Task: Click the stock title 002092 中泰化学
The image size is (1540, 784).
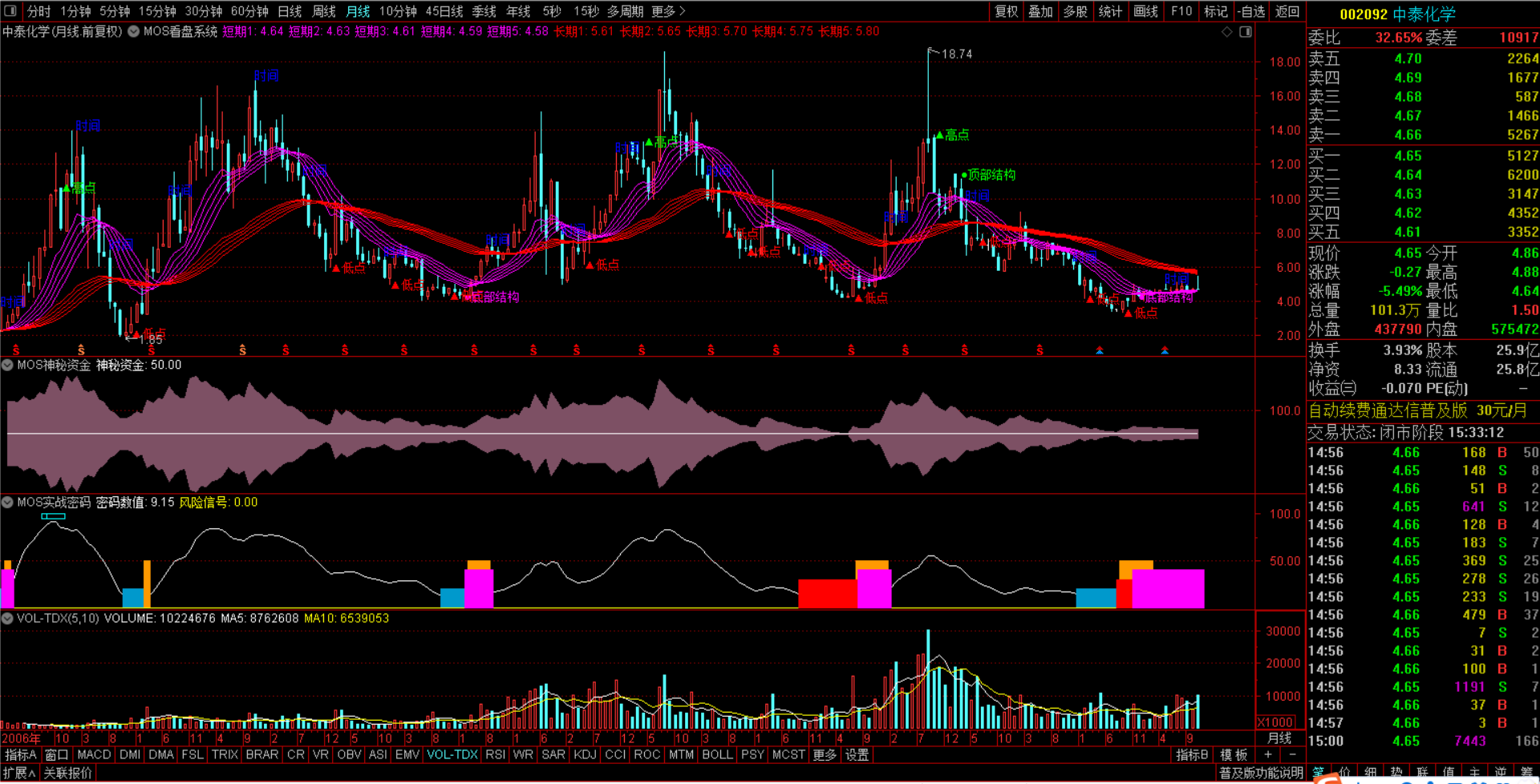Action: point(1397,14)
